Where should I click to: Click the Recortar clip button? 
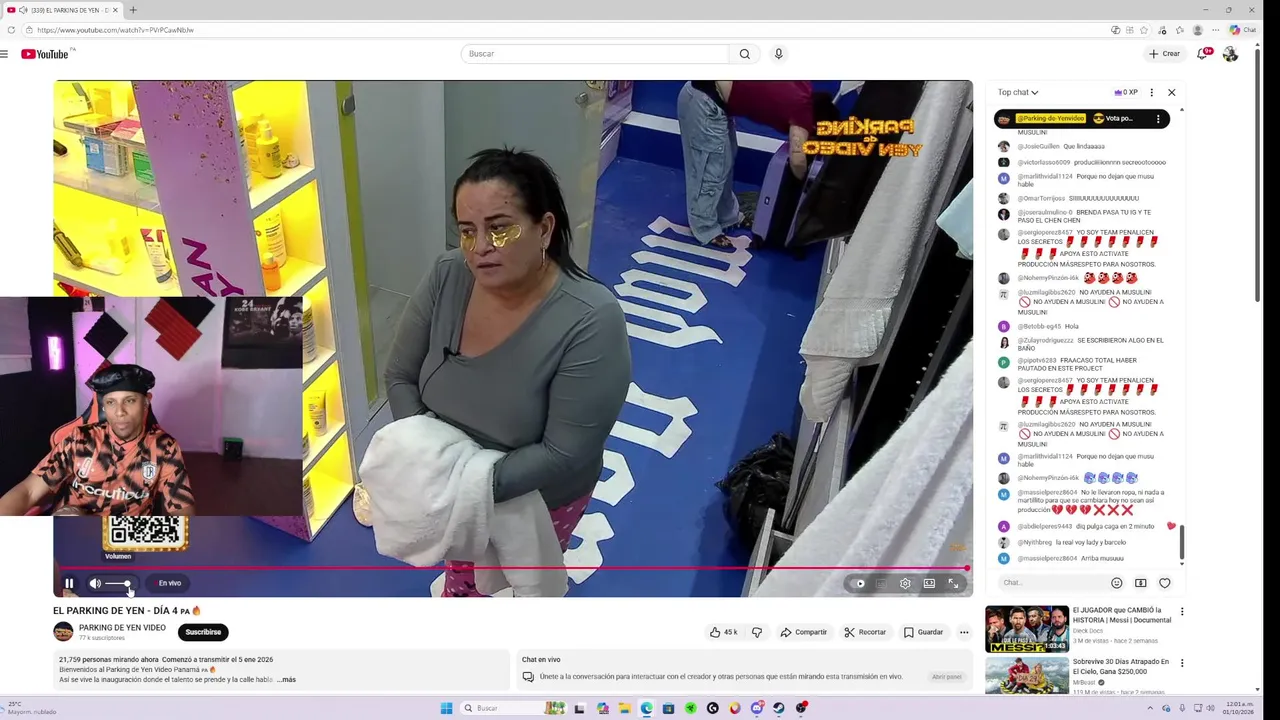coord(865,632)
